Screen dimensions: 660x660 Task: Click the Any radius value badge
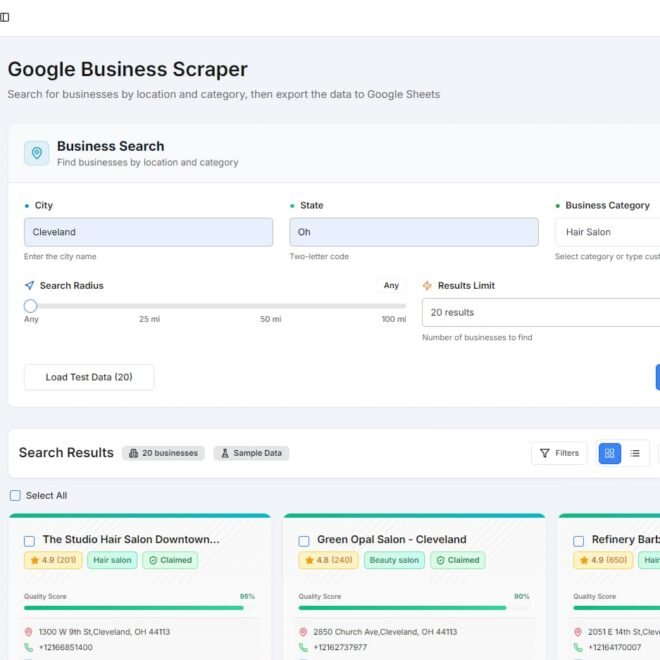[x=391, y=285]
